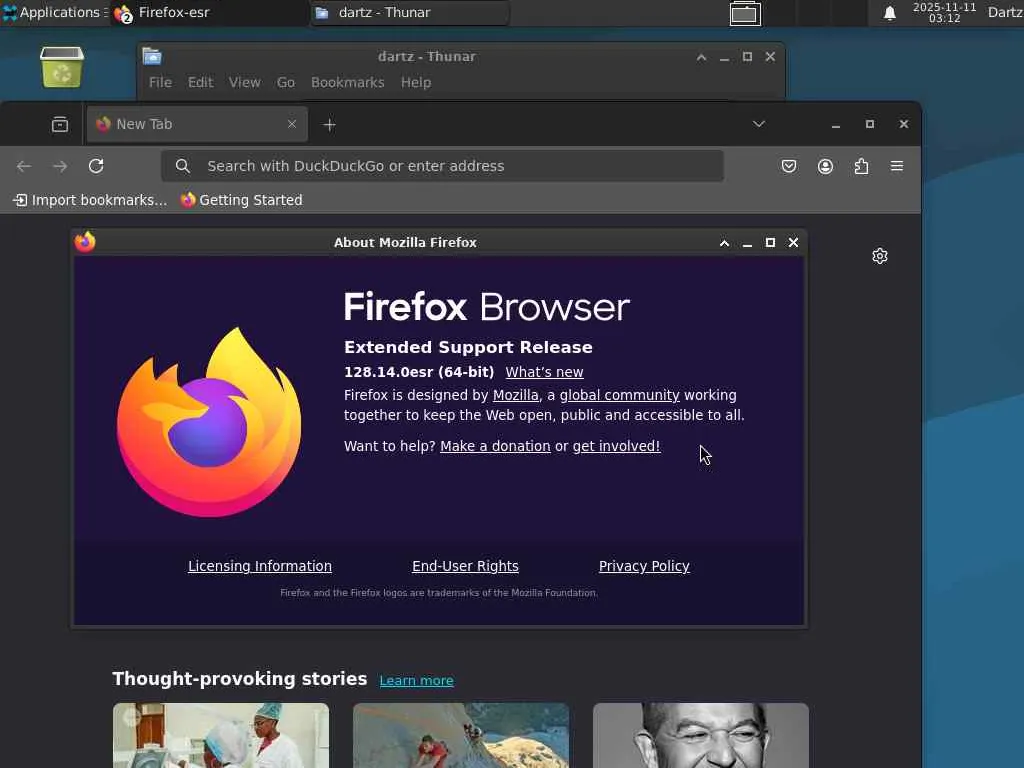1024x768 pixels.
Task: Minimize the Thunar window
Action: click(x=724, y=57)
